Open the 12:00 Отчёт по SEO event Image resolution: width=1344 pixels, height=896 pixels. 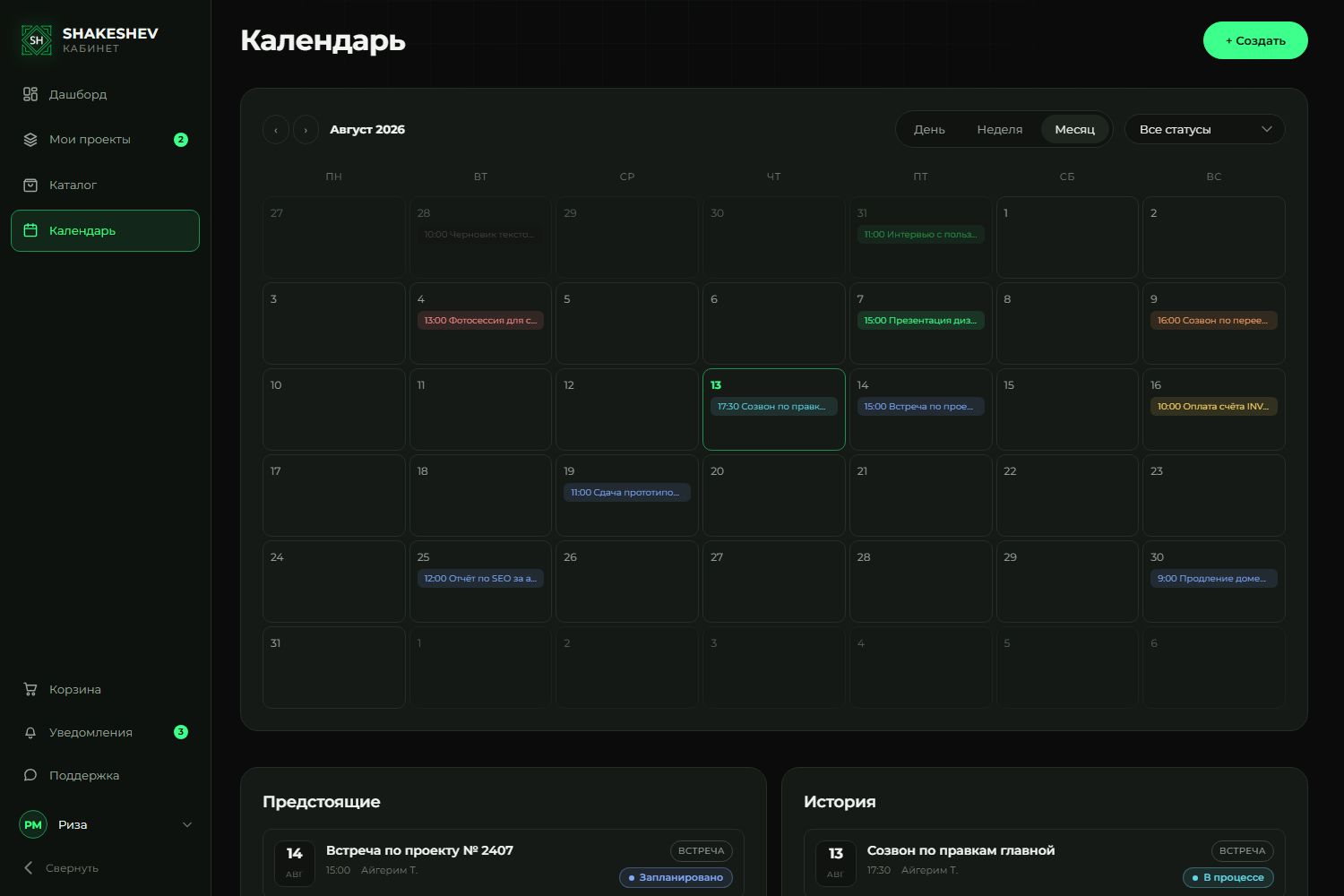[x=480, y=579]
